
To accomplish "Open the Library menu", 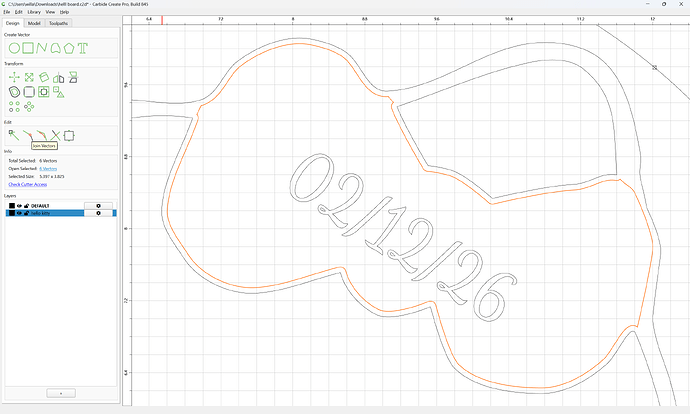I will [34, 12].
